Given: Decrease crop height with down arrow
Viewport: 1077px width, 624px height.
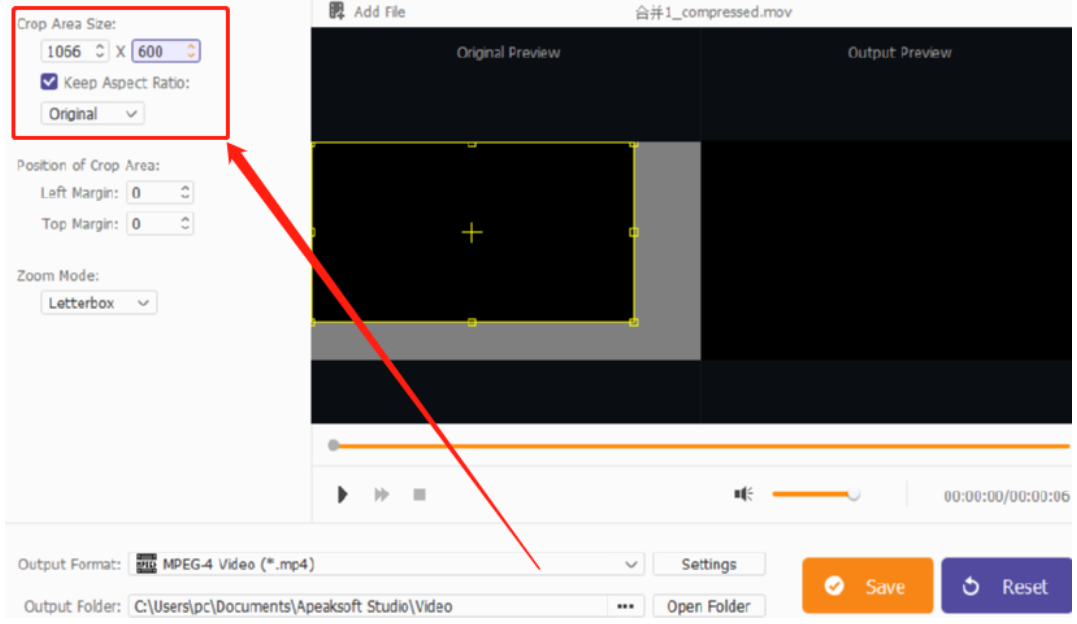Looking at the screenshot, I should [191, 56].
